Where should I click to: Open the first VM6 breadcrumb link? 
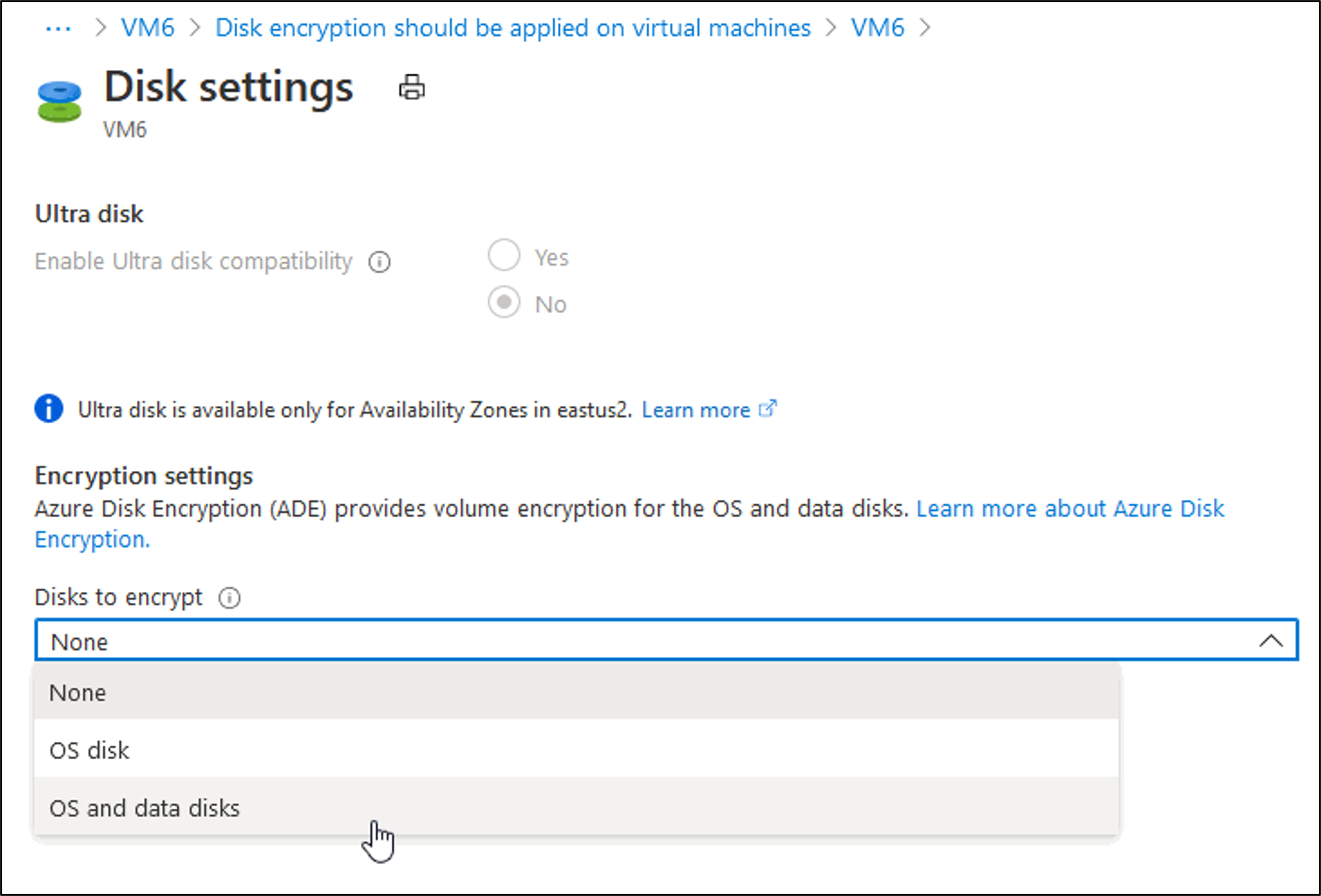point(148,28)
